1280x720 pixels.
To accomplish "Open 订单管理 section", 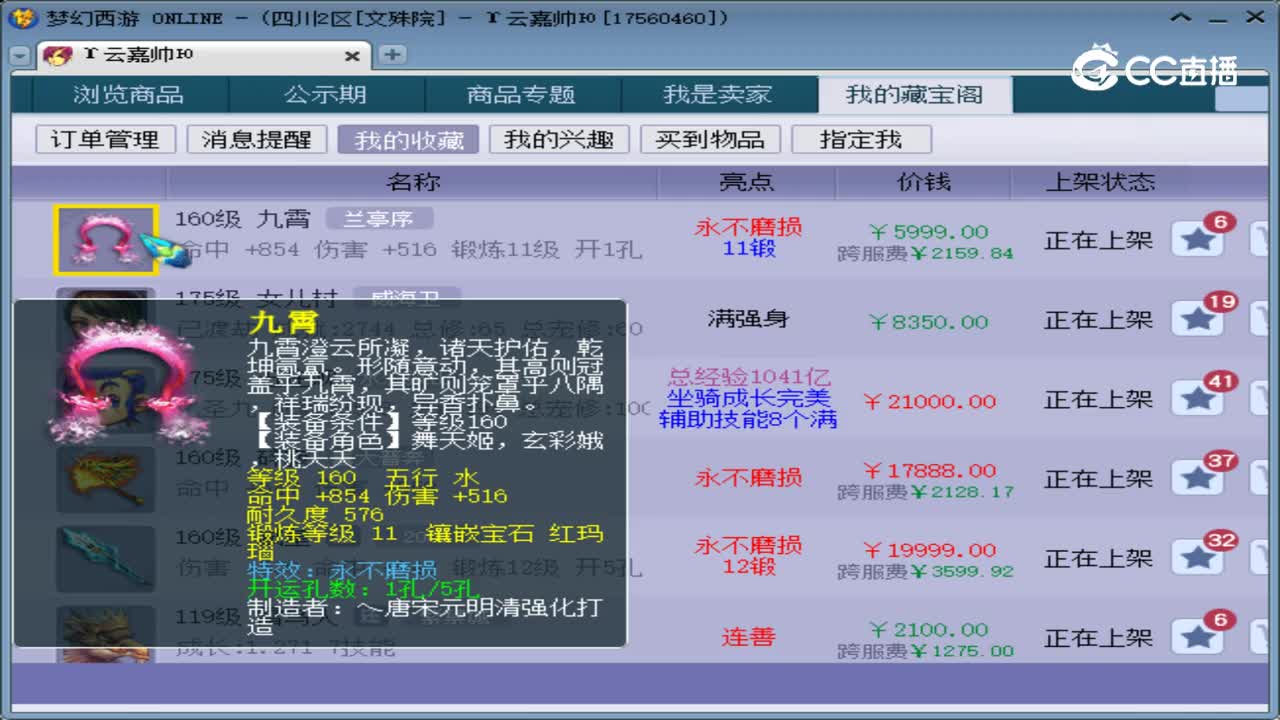I will pos(105,139).
